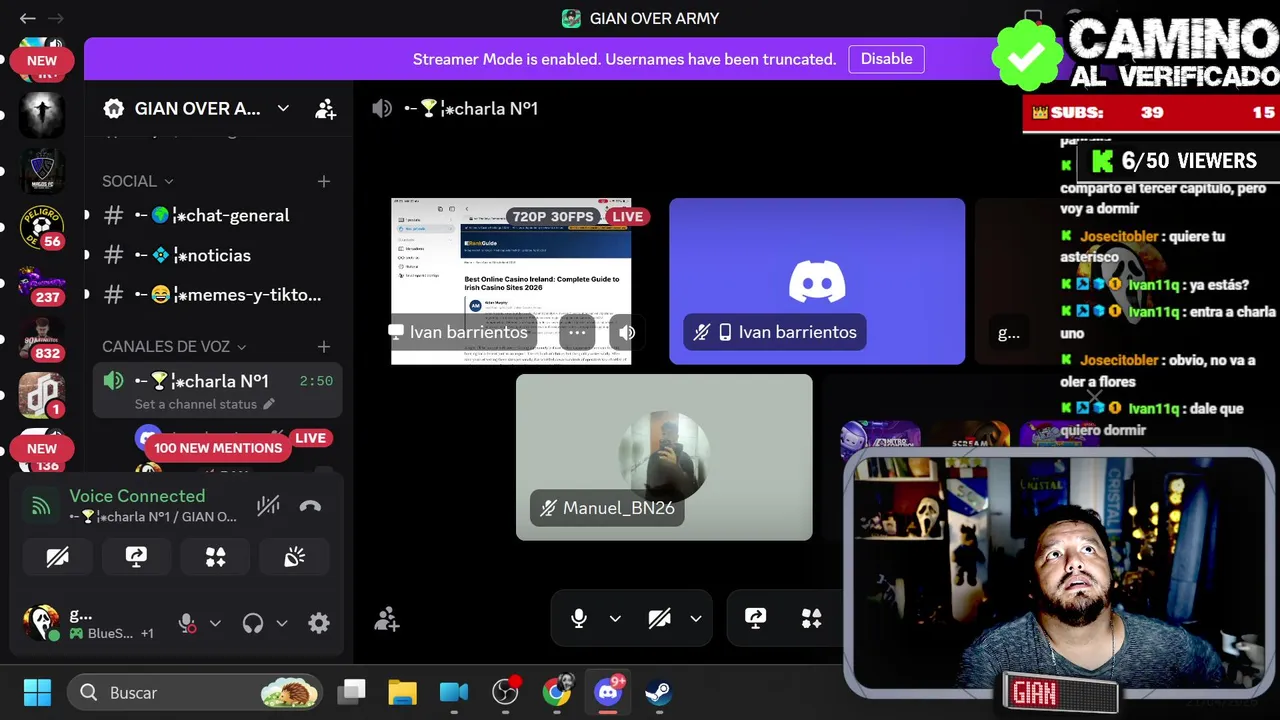Viewport: 1280px width, 720px height.
Task: Toggle microphone mute next to user avatar
Action: pos(187,623)
